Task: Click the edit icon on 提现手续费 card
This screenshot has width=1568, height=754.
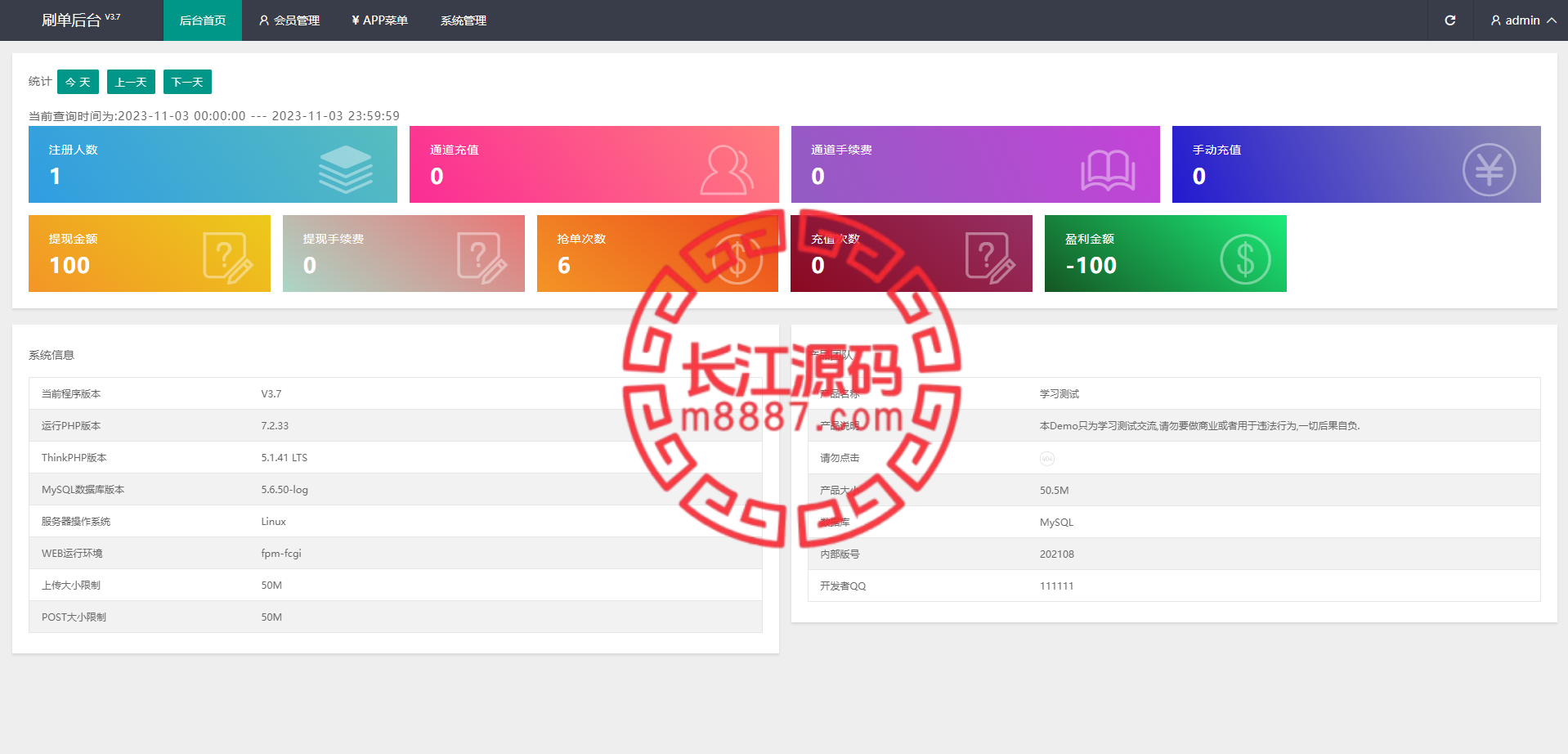Action: (482, 258)
